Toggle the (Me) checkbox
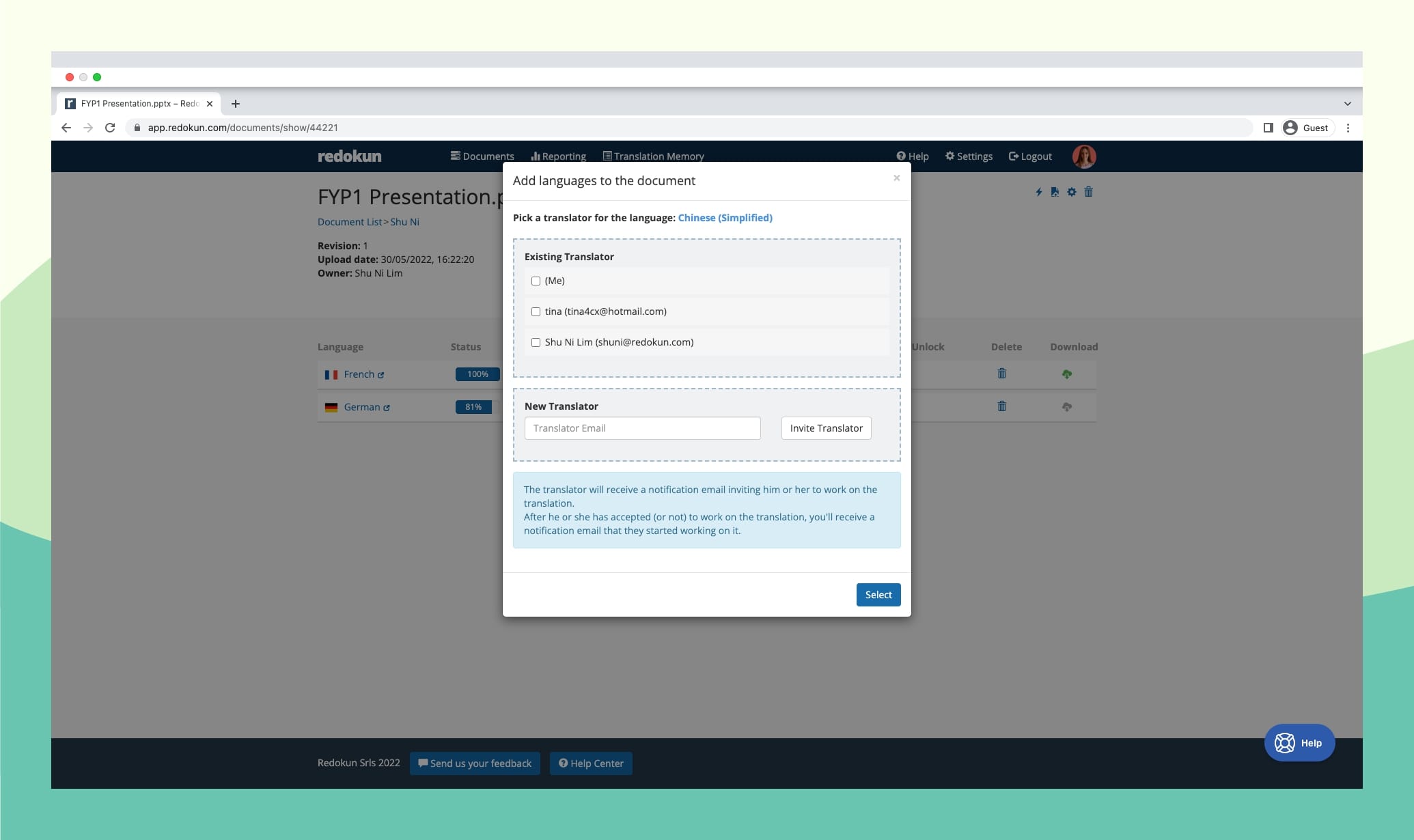The width and height of the screenshot is (1414, 840). tap(535, 280)
